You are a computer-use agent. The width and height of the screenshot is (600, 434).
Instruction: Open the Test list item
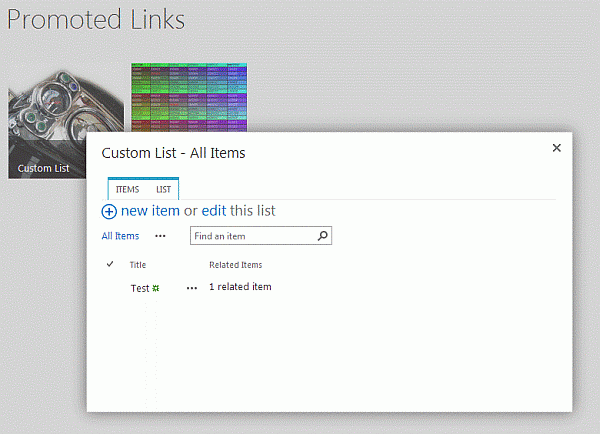[140, 288]
